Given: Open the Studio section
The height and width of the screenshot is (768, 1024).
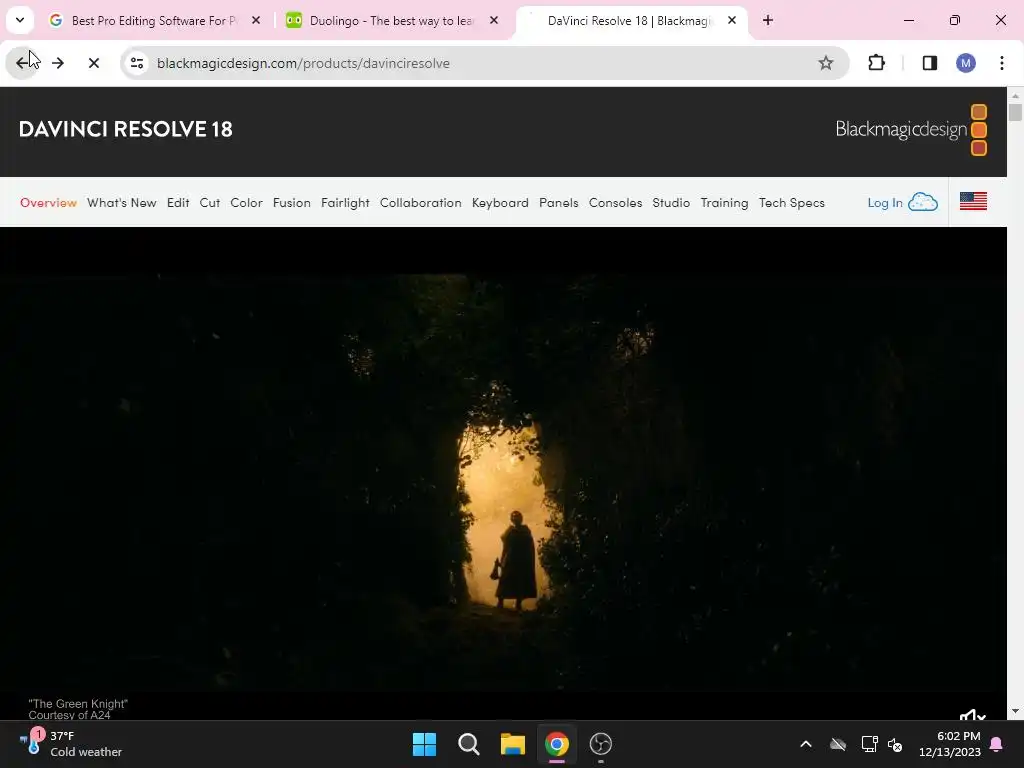Looking at the screenshot, I should (671, 203).
